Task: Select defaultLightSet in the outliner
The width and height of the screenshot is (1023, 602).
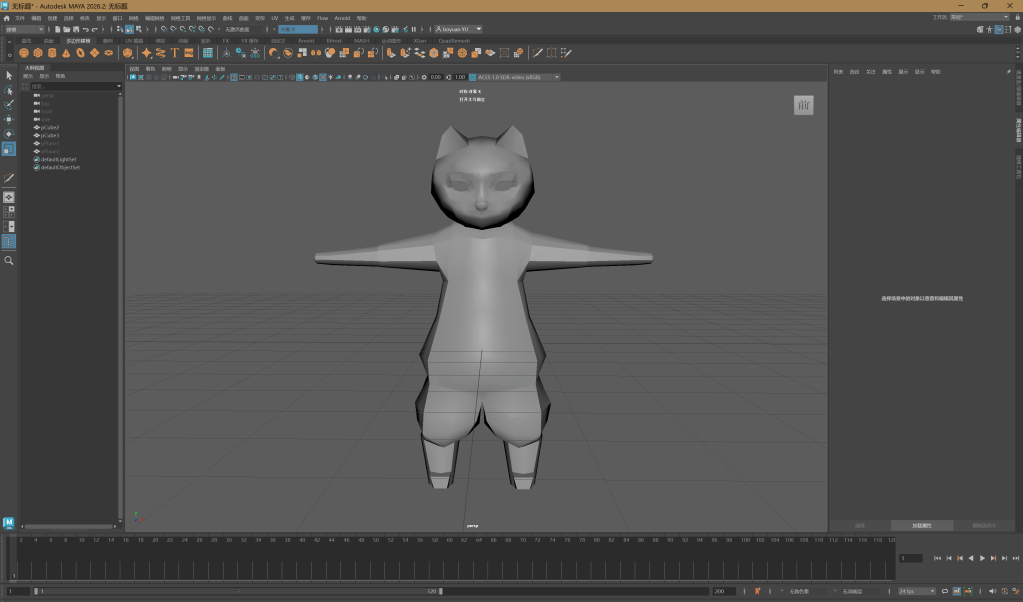Action: pyautogui.click(x=59, y=159)
